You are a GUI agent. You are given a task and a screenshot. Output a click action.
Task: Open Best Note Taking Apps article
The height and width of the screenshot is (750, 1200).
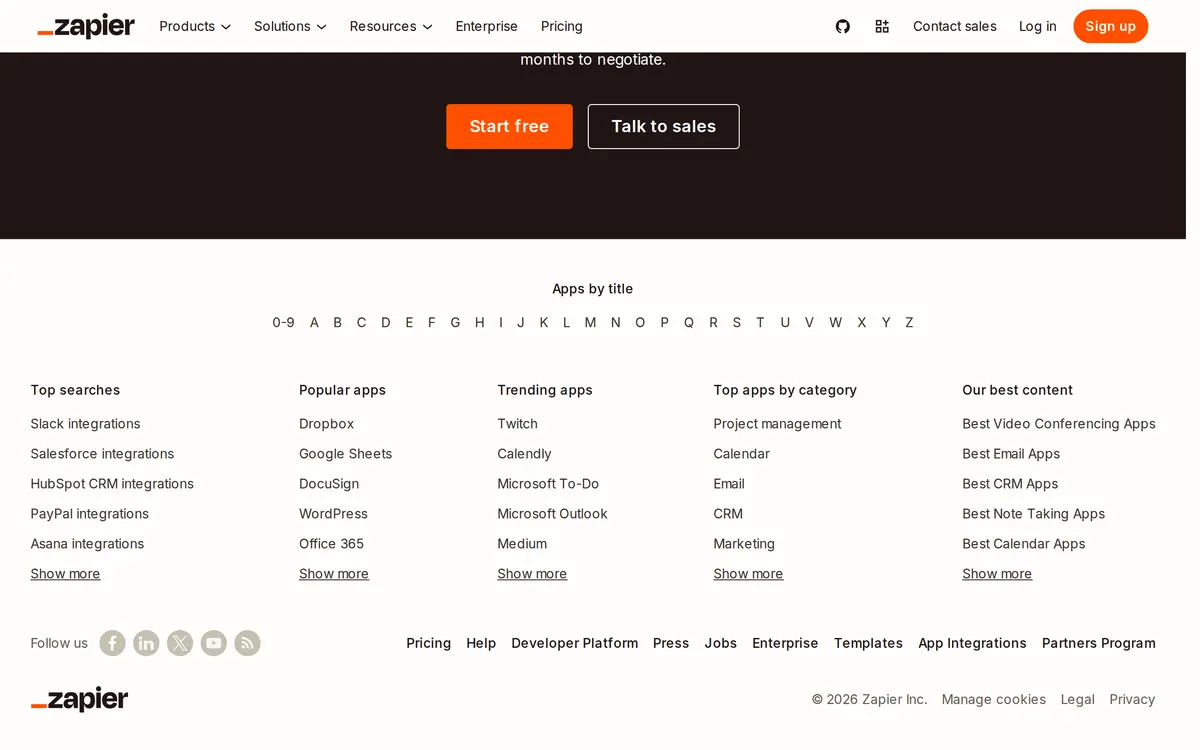[x=1034, y=514]
